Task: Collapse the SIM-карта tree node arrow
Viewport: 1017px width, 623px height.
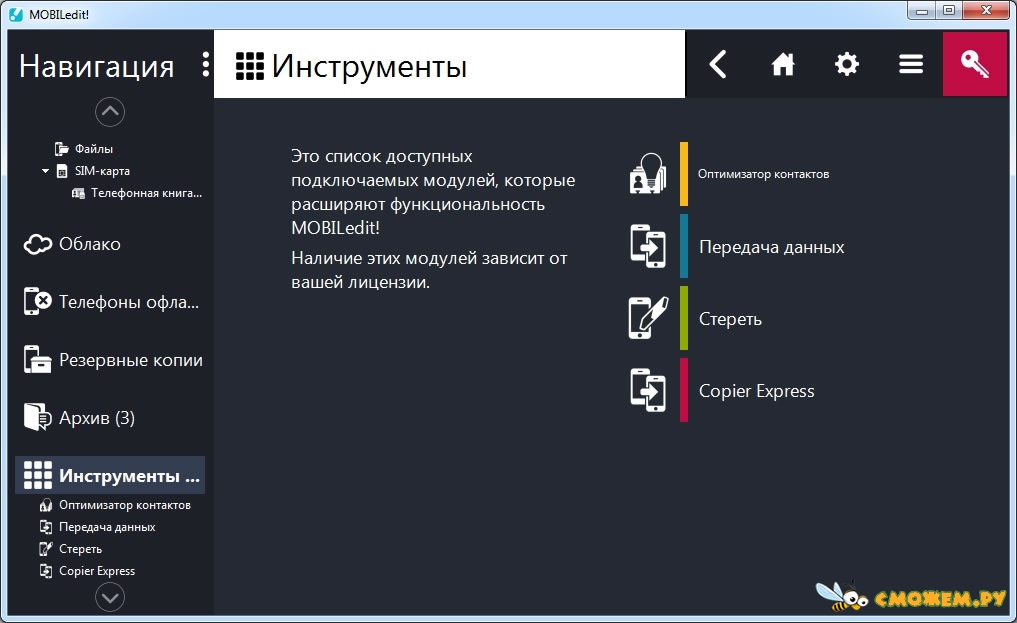Action: [x=45, y=171]
